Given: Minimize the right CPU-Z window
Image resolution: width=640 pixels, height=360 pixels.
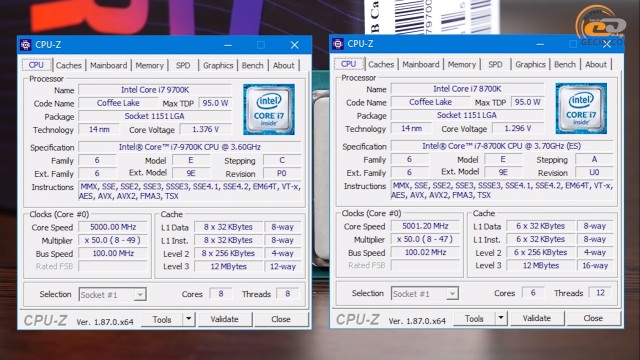Looking at the screenshot, I should point(540,44).
